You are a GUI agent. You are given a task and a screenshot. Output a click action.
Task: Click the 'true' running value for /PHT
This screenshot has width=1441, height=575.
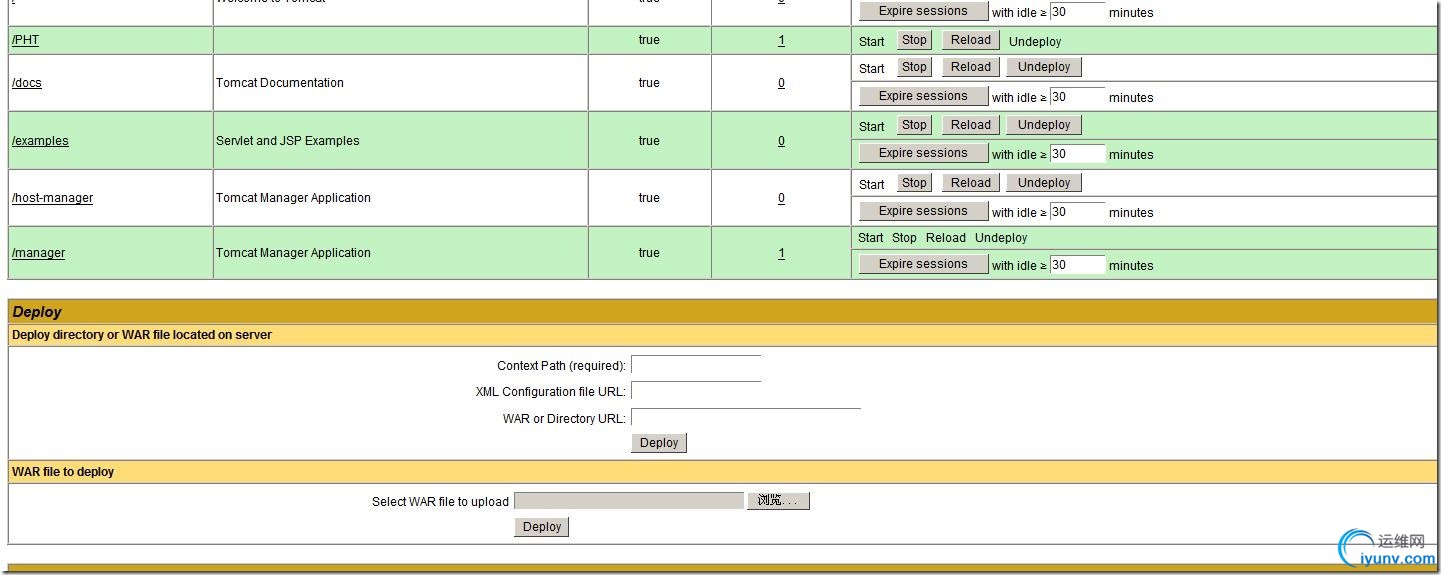pyautogui.click(x=649, y=40)
